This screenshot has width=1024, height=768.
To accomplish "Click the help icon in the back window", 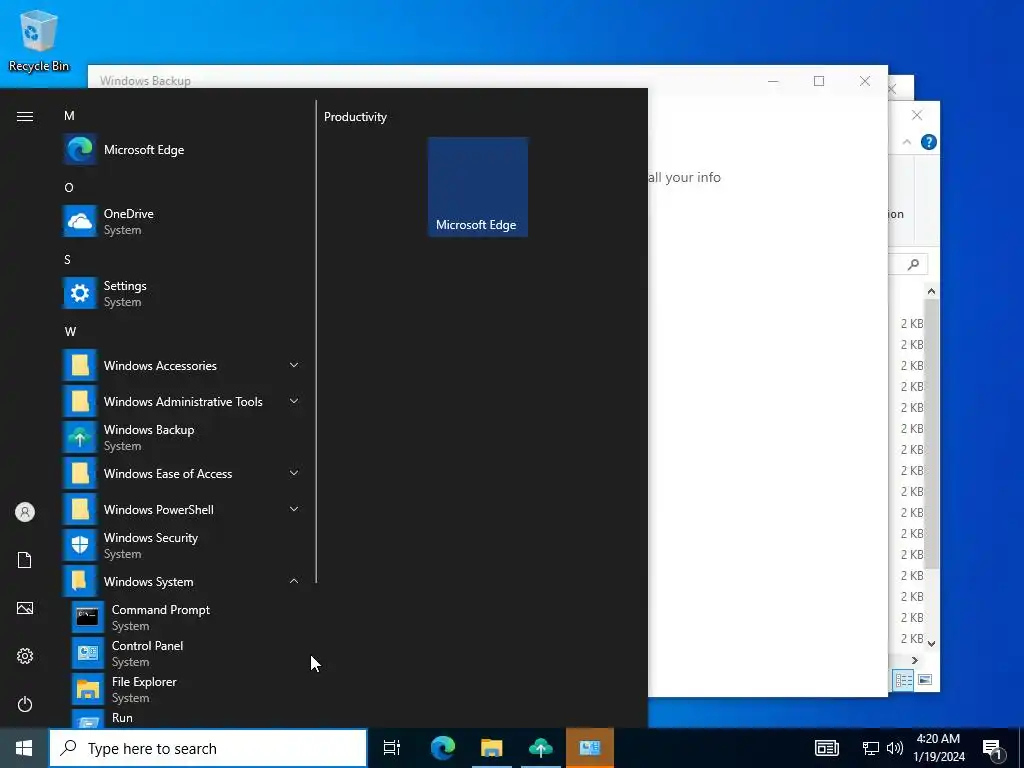I will click(929, 142).
